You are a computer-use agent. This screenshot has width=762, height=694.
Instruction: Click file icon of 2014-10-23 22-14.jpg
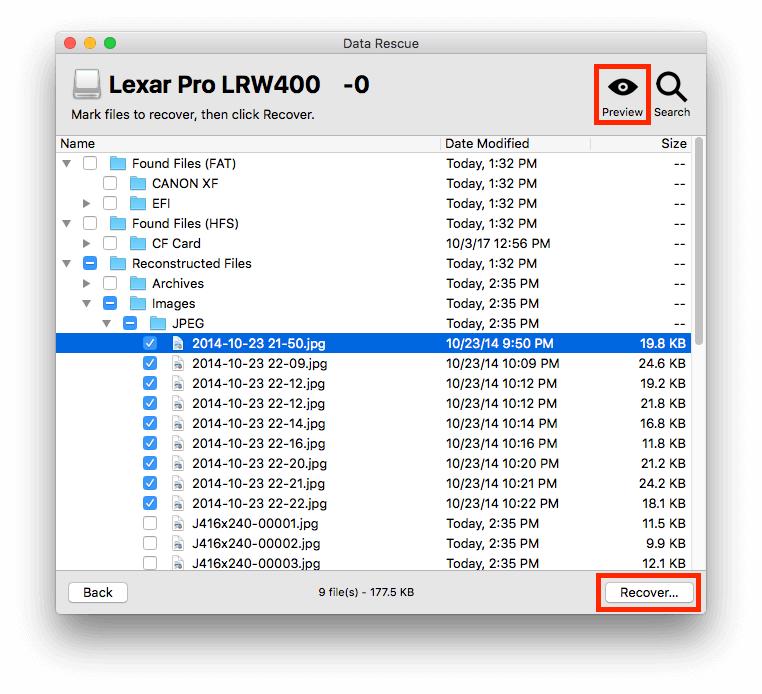coord(178,423)
